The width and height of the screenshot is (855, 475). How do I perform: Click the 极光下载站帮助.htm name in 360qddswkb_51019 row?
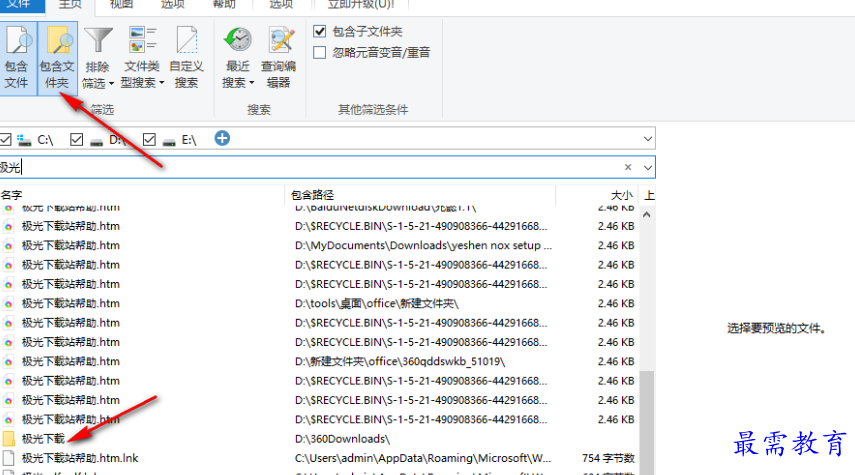pos(70,362)
